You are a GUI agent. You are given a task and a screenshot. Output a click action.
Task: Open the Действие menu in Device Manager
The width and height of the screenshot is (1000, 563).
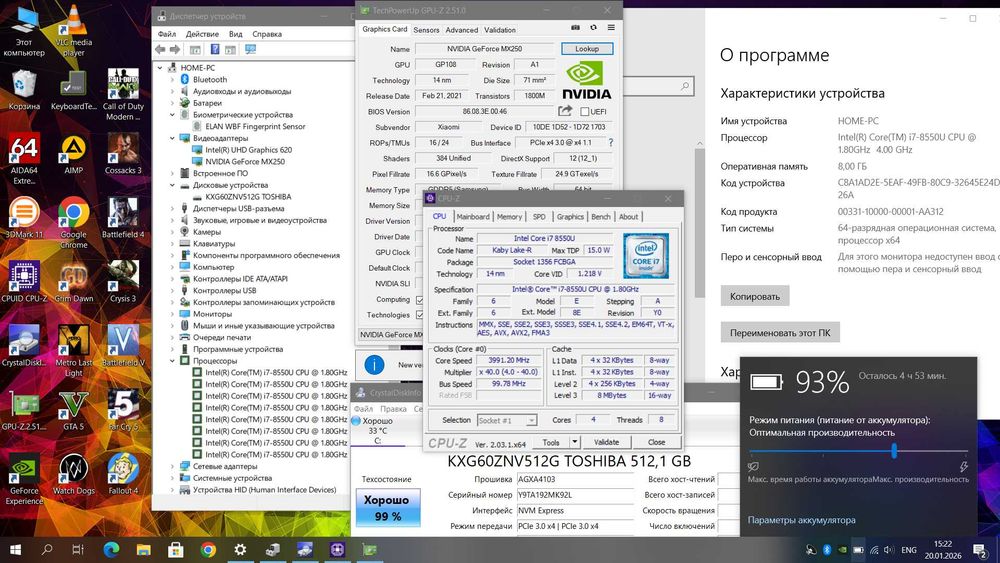point(202,34)
